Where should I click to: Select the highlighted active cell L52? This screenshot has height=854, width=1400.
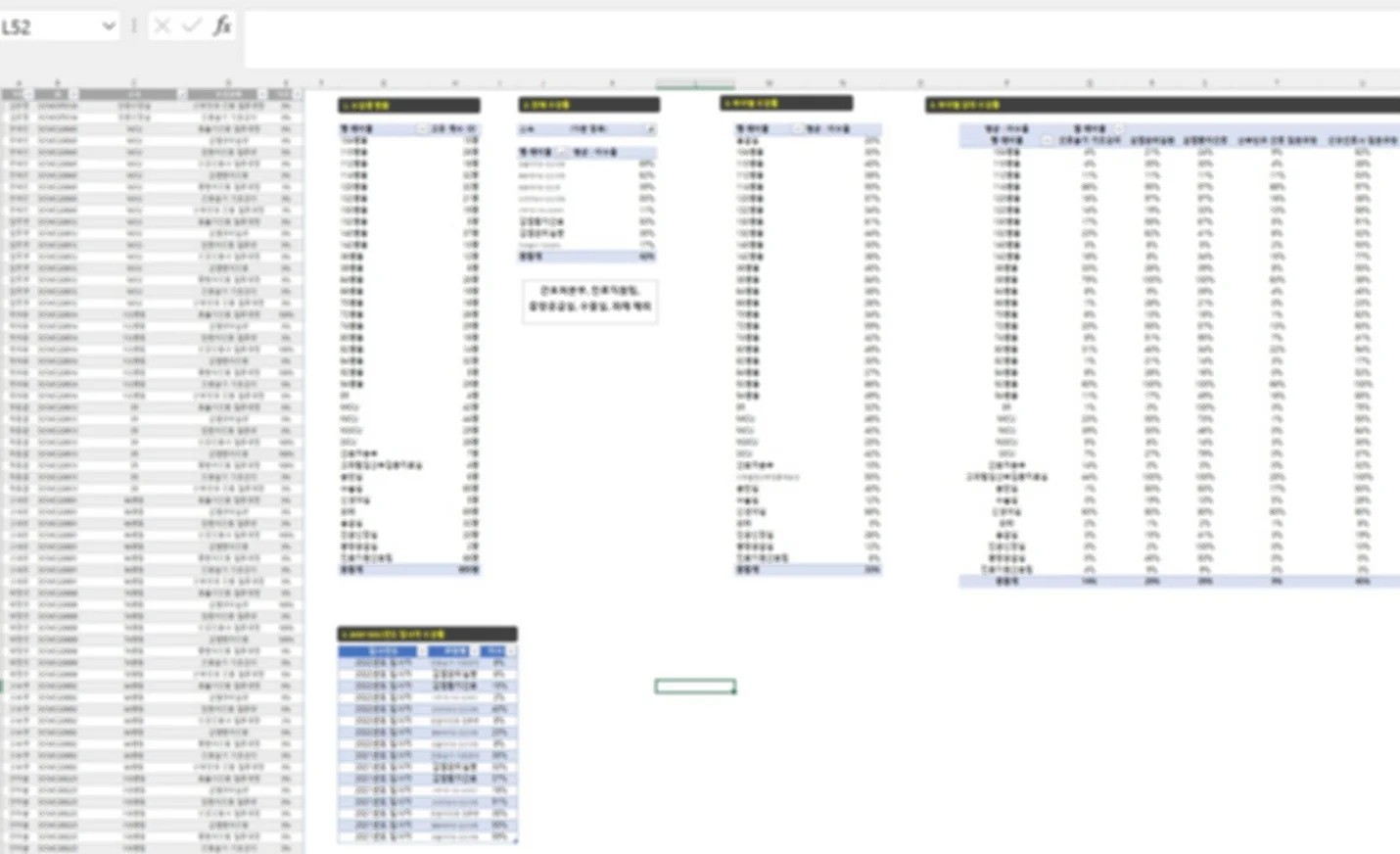(695, 687)
